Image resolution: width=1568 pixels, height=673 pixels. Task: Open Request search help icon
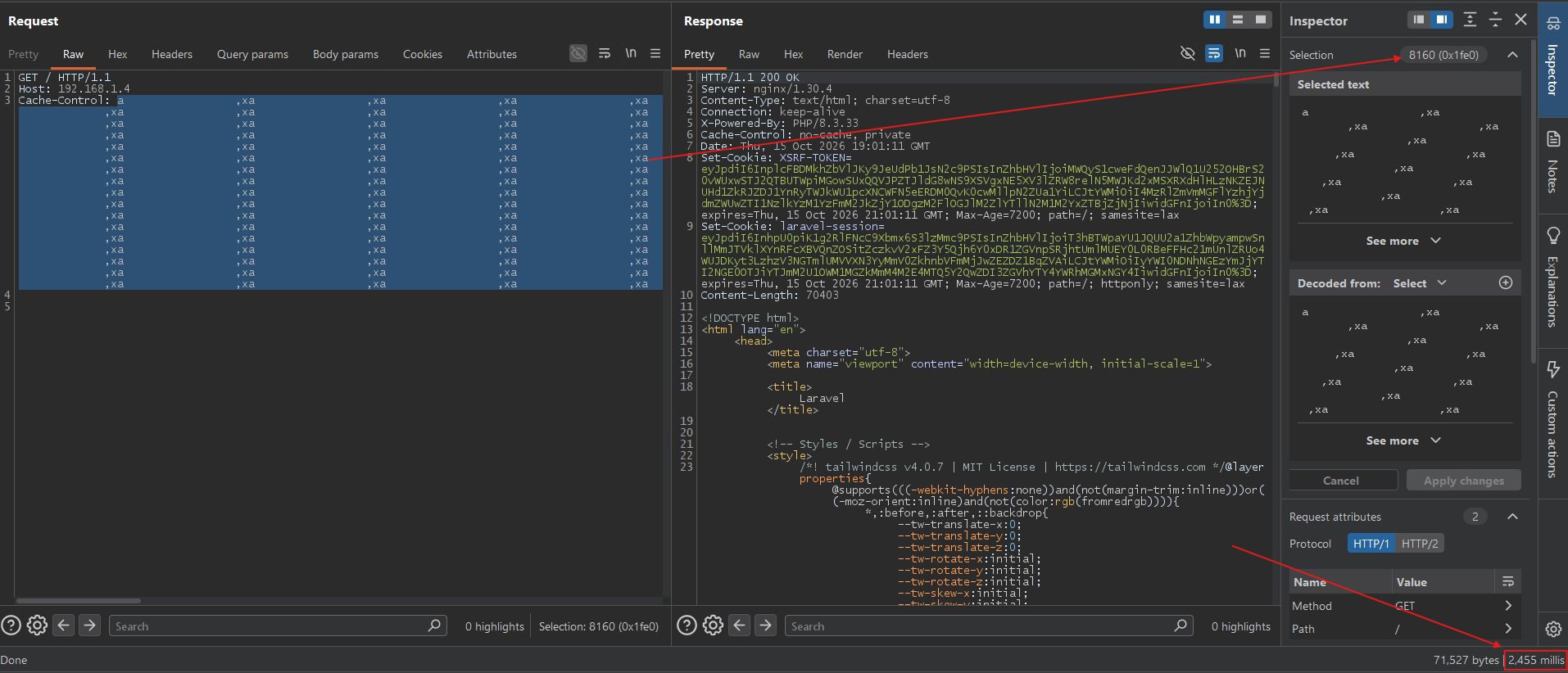click(11, 626)
